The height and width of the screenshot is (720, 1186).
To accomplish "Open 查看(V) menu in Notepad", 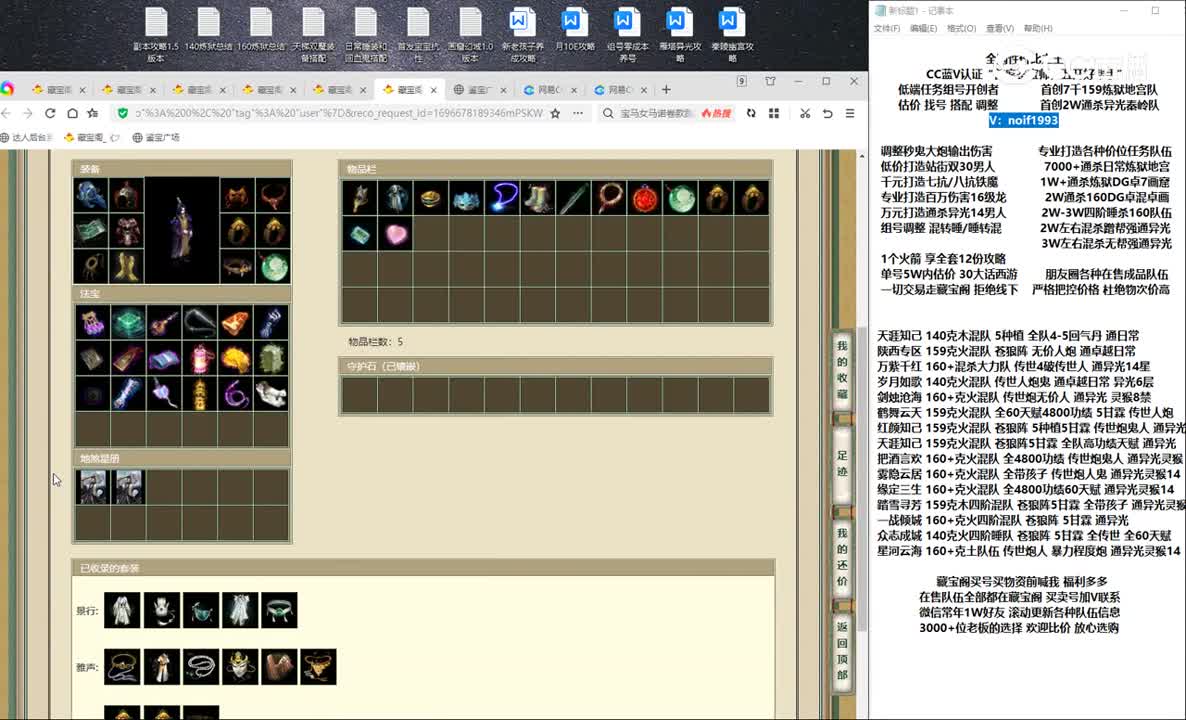I will click(999, 28).
